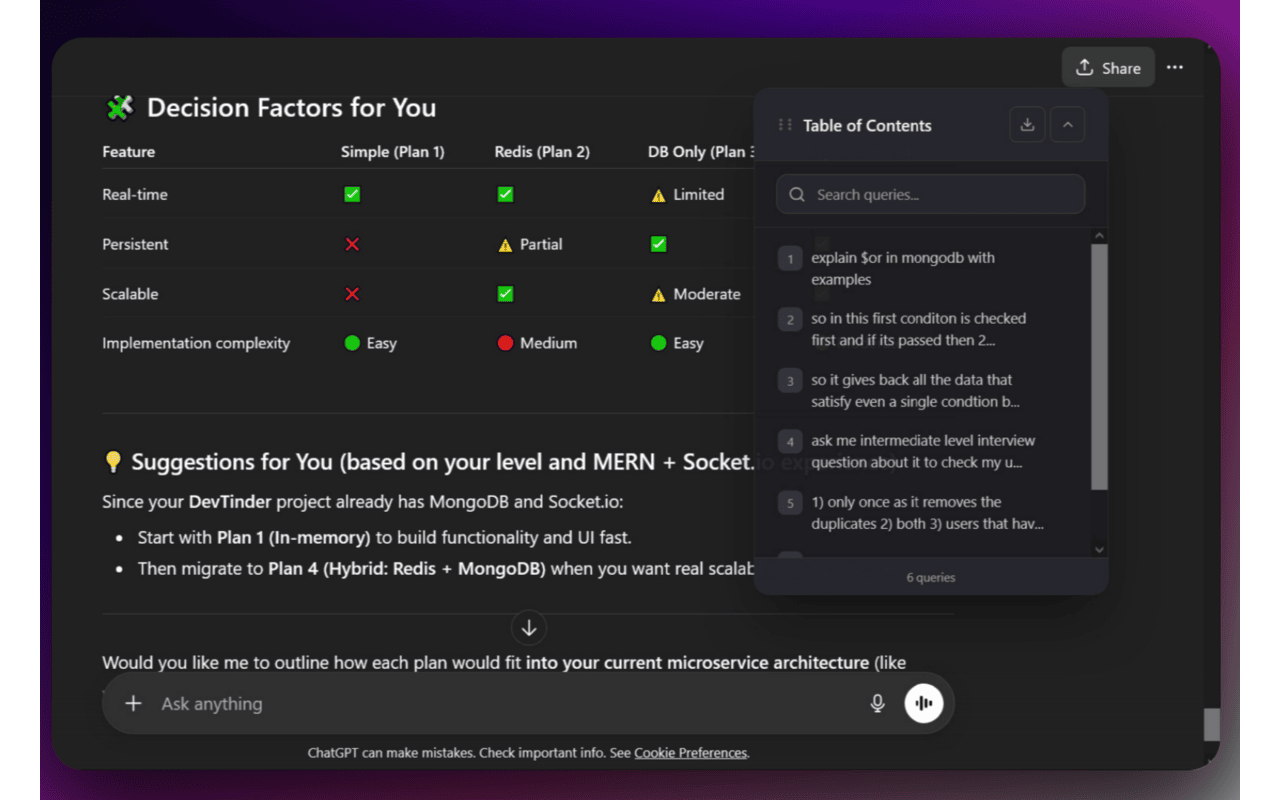Click the 'Redis (Plan 2)' column header
Viewport: 1280px width, 800px height.
[x=542, y=152]
